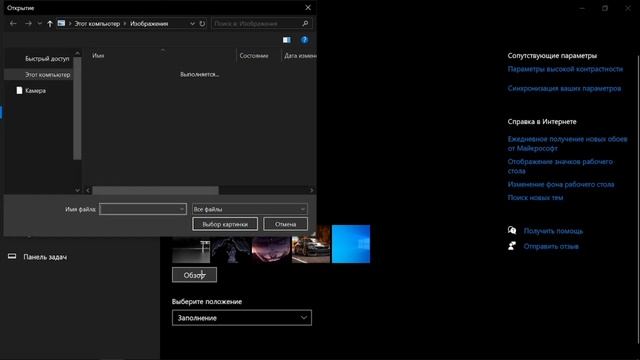Click the file list horizontal scrollbar thumb
The image size is (640, 360).
tap(156, 190)
